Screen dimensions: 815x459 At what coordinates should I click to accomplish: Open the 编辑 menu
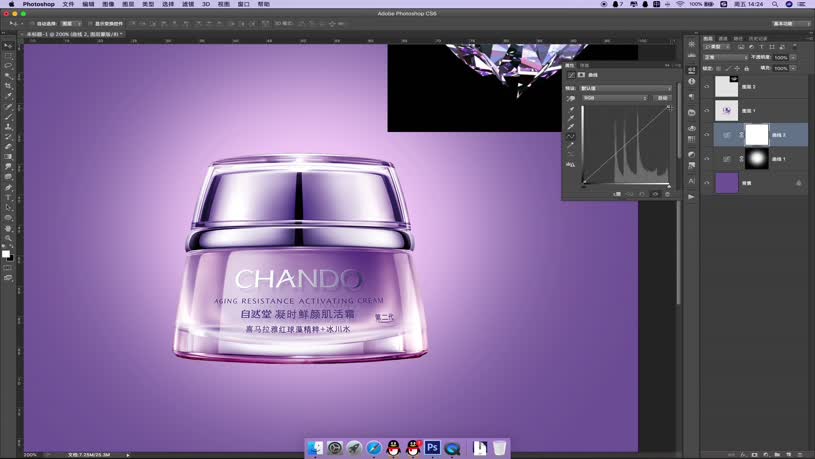(88, 4)
